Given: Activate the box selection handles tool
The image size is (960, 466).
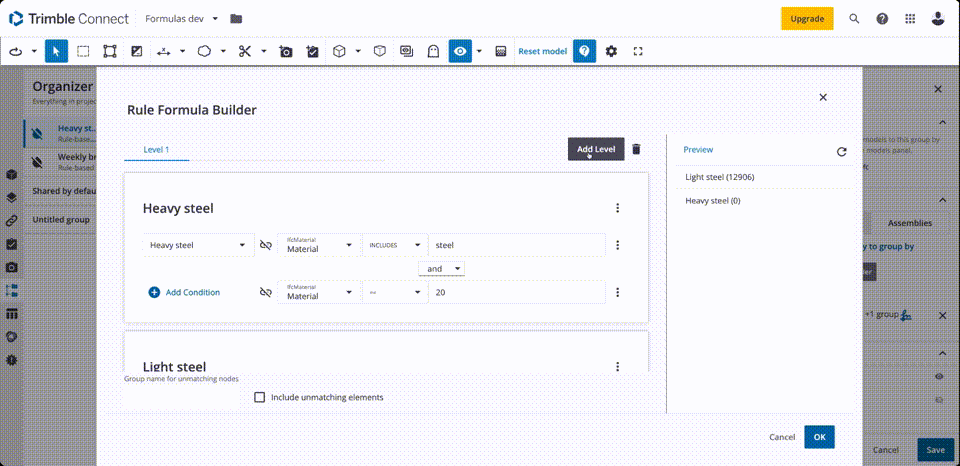Looking at the screenshot, I should [x=110, y=51].
